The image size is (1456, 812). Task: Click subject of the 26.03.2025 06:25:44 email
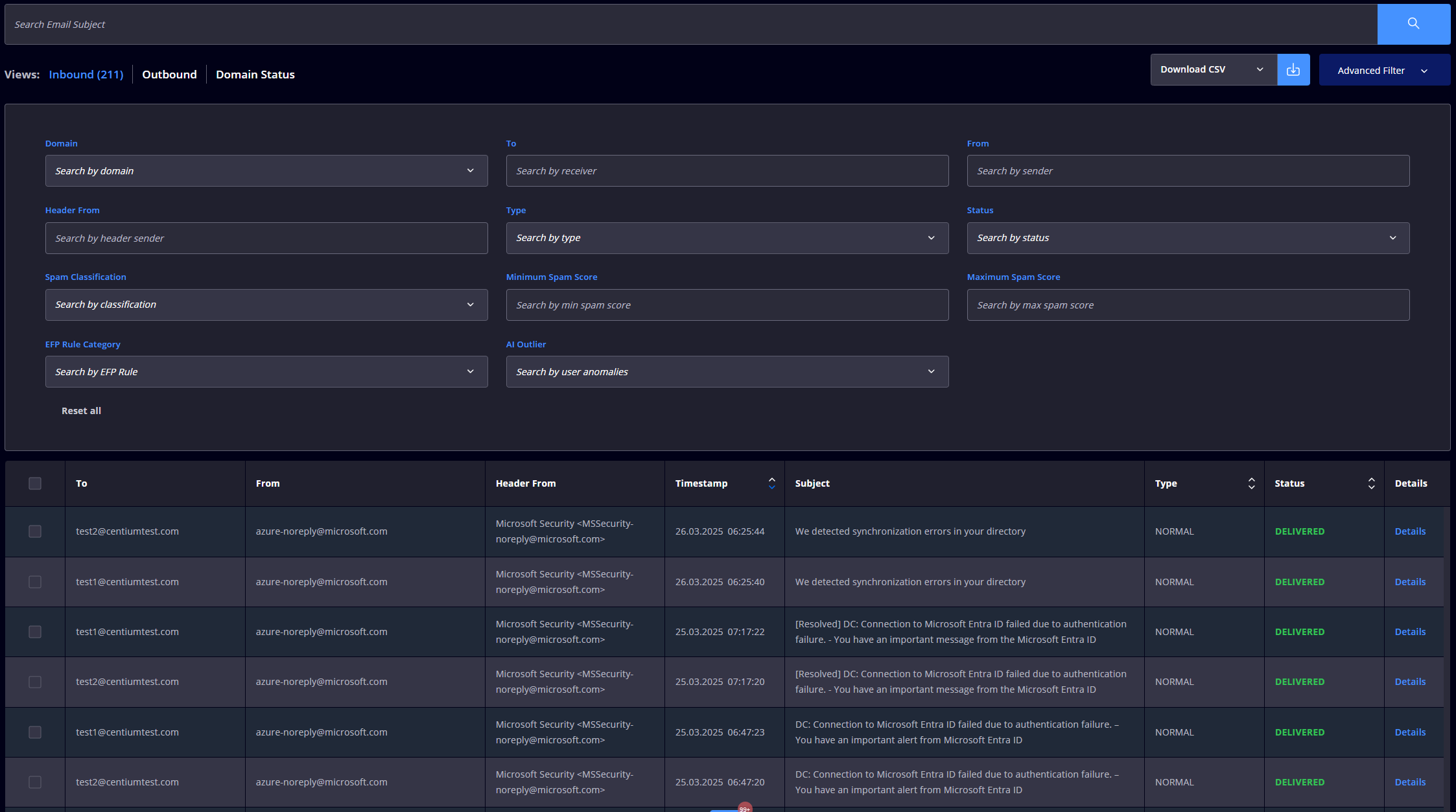[910, 531]
